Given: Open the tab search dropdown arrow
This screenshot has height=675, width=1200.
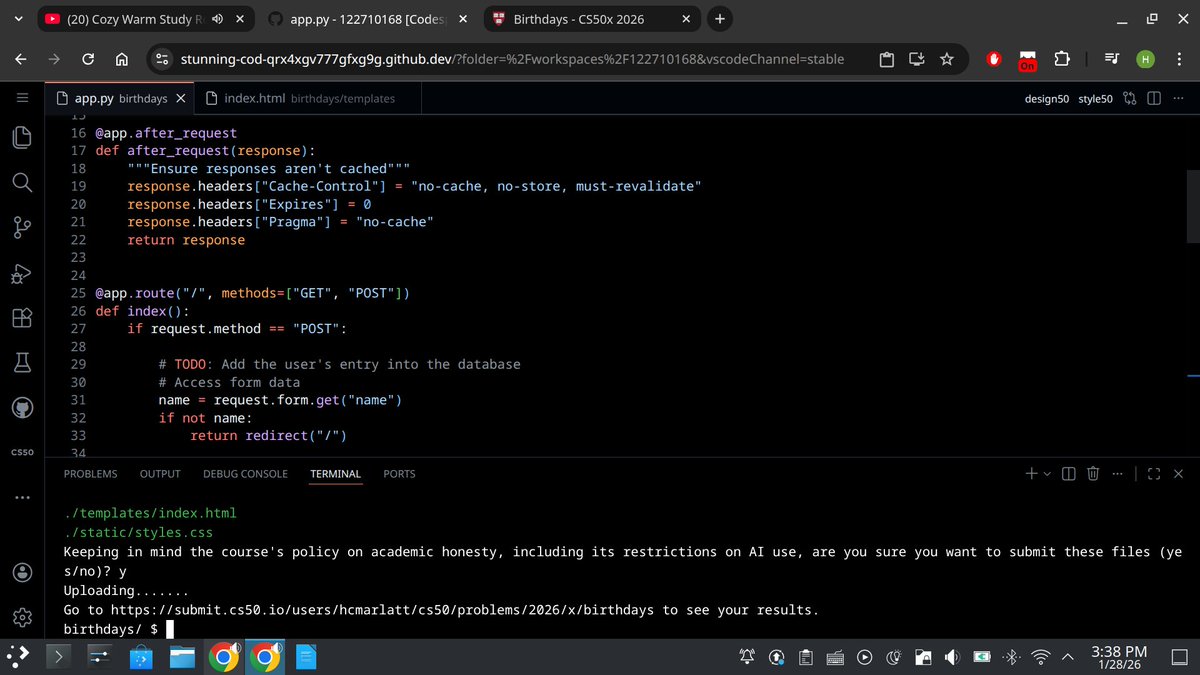Looking at the screenshot, I should coord(17,18).
